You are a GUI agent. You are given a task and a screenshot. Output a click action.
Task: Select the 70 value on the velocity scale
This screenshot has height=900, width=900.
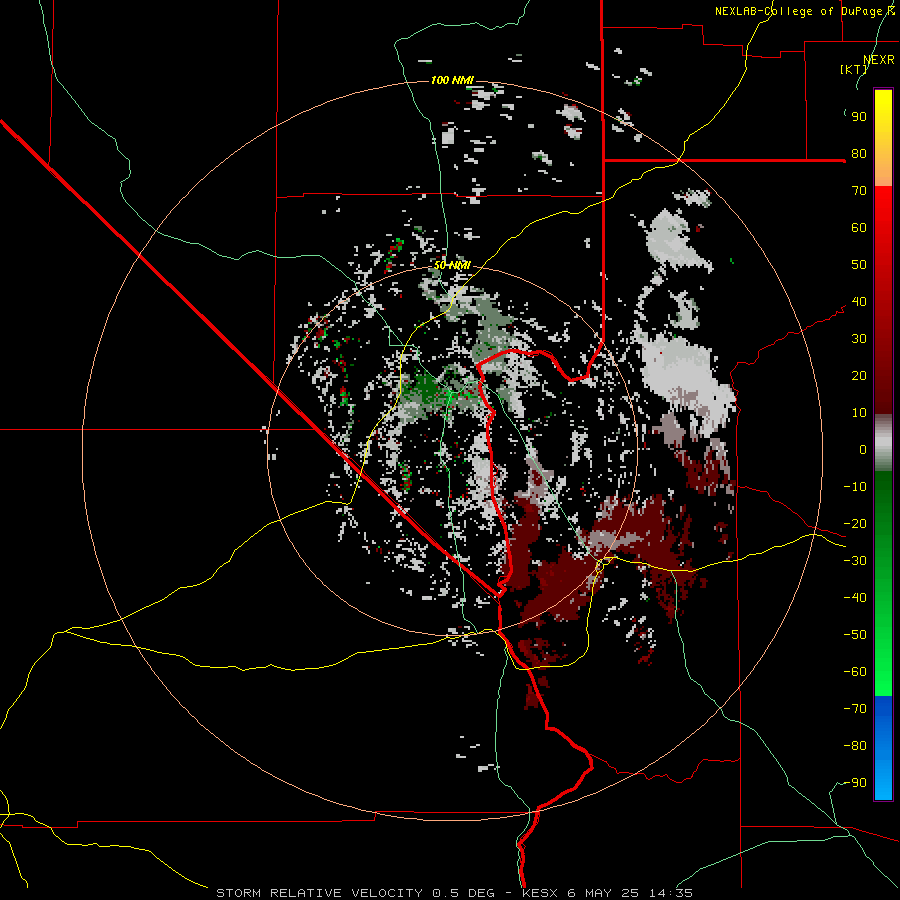[859, 191]
